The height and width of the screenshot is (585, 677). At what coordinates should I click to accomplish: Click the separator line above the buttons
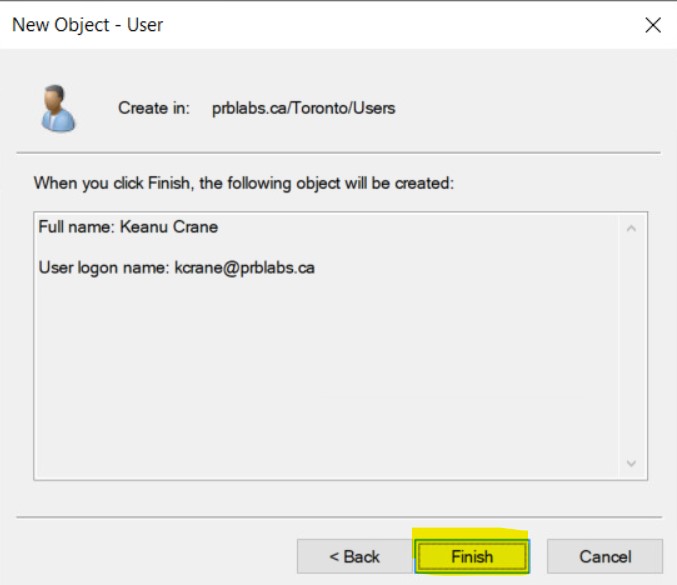pos(338,517)
